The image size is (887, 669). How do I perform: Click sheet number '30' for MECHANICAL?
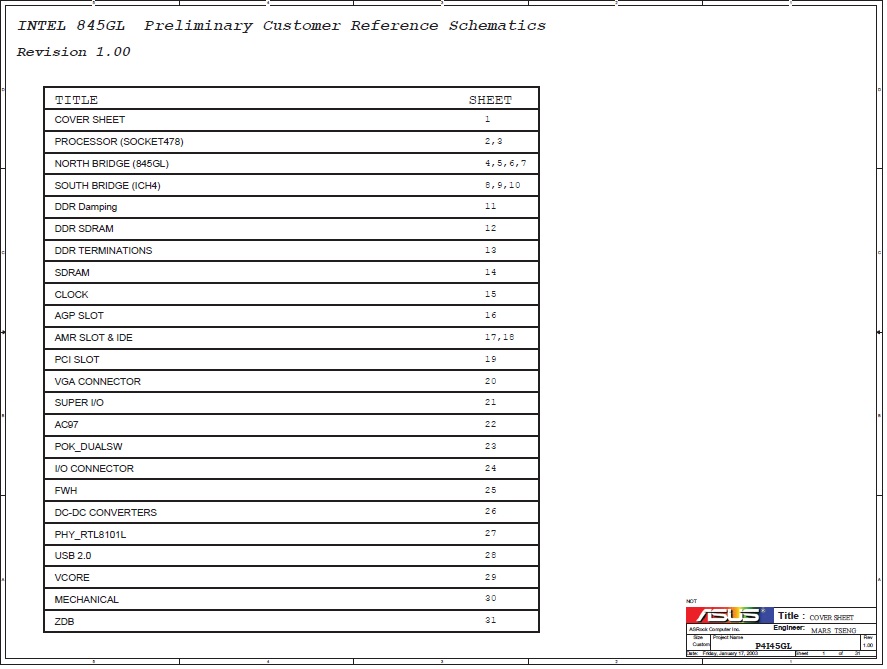490,598
